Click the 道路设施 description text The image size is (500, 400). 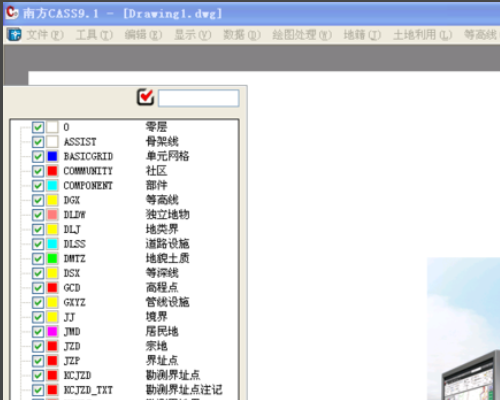(167, 244)
